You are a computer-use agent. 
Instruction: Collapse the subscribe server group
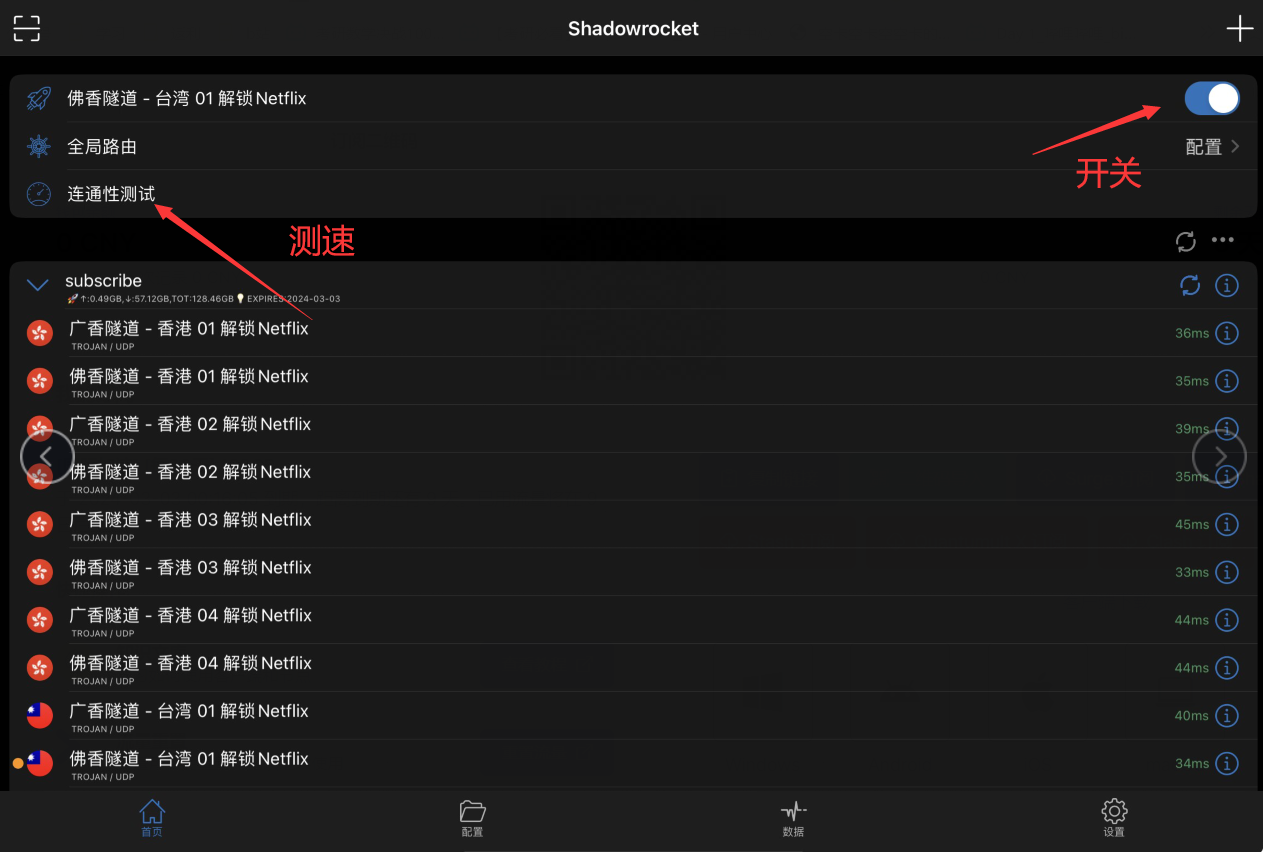point(38,286)
